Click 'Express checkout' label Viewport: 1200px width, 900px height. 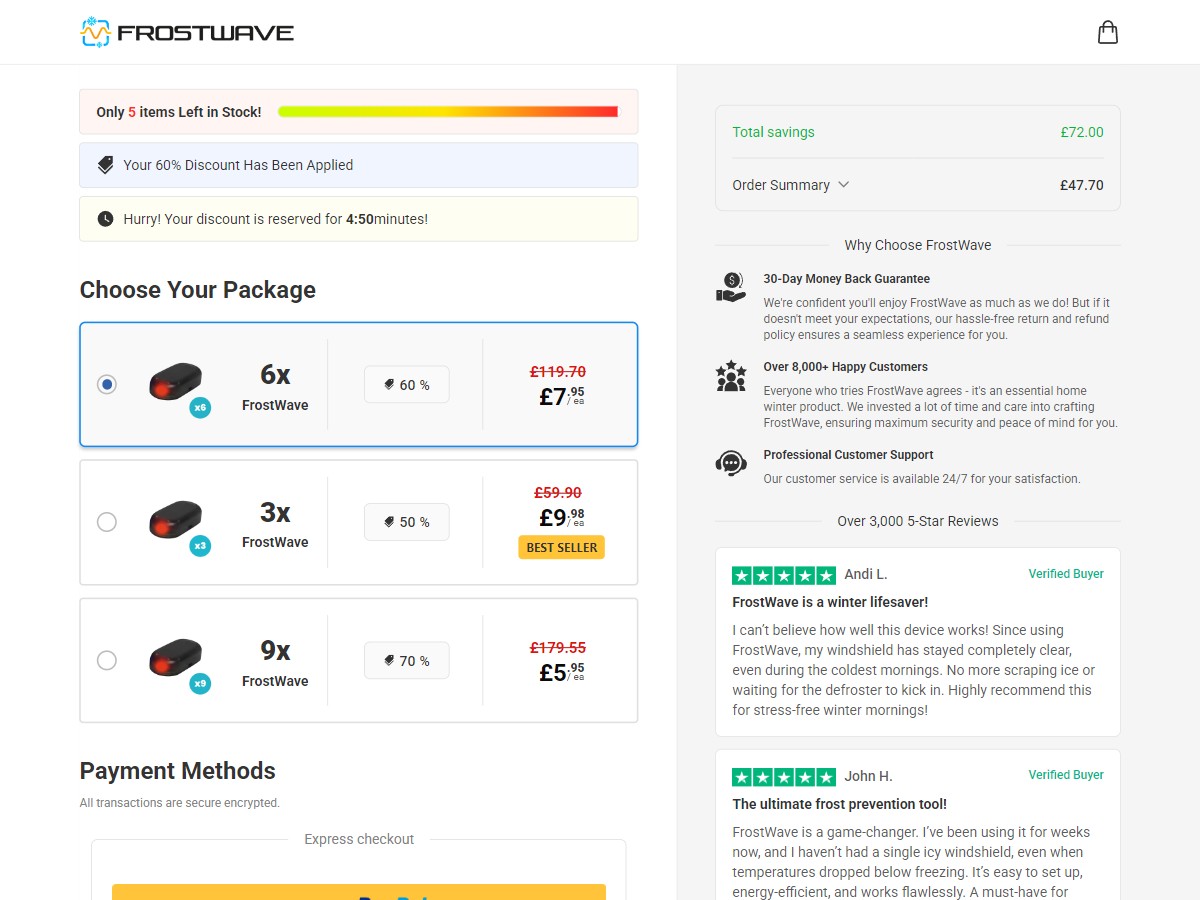pyautogui.click(x=359, y=839)
